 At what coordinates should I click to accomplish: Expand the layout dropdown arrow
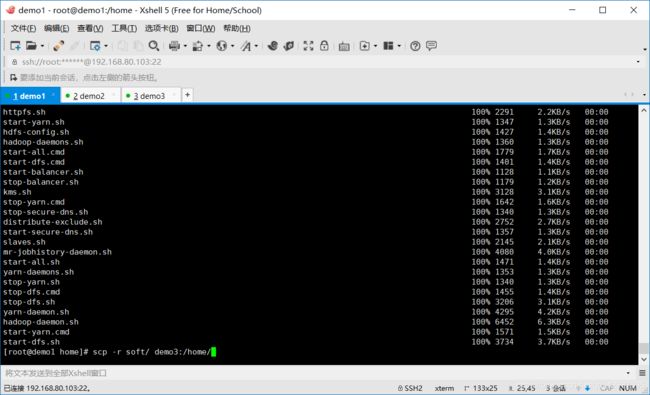[x=399, y=46]
